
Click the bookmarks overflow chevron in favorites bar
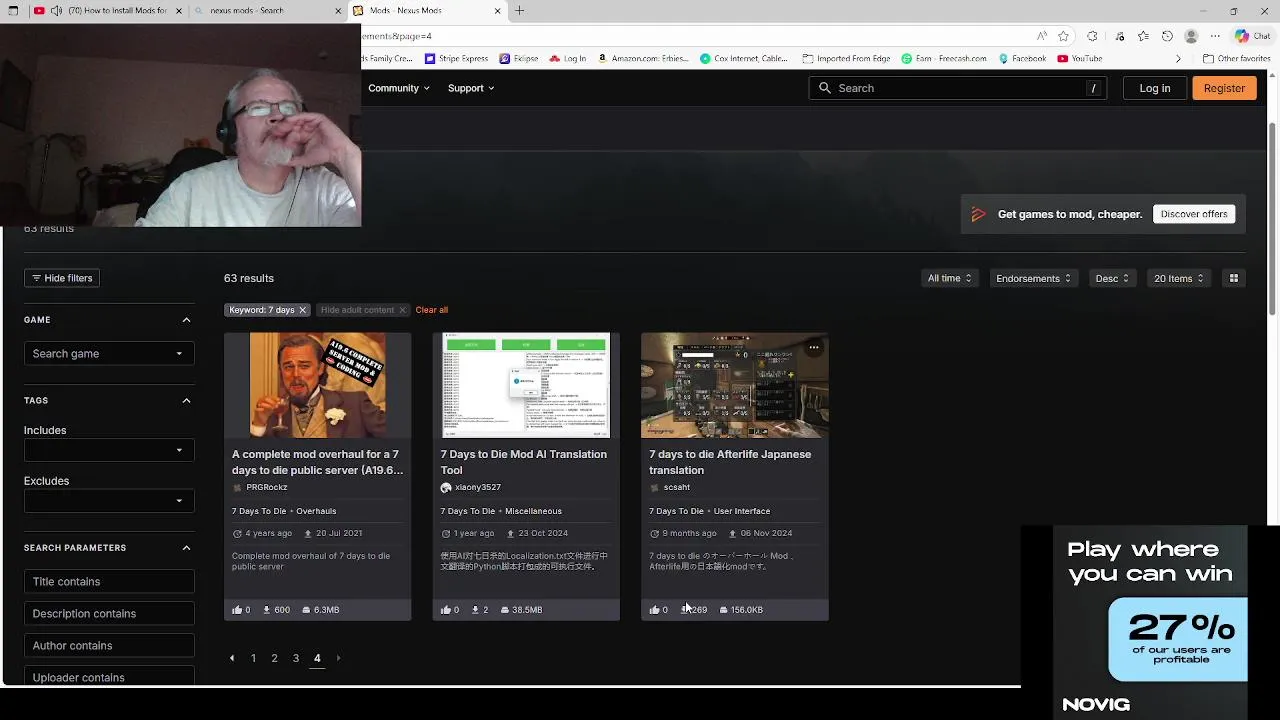pyautogui.click(x=1178, y=59)
